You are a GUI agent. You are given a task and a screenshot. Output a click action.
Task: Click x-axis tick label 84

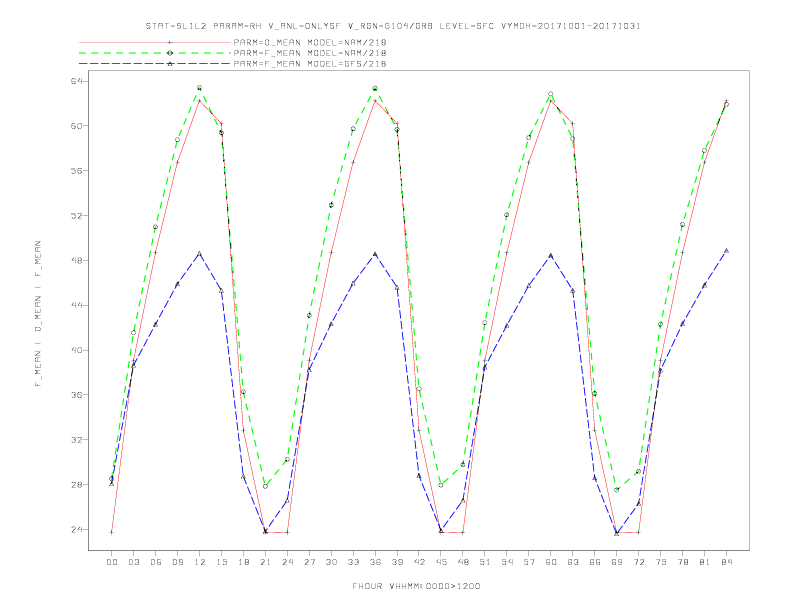tap(727, 562)
